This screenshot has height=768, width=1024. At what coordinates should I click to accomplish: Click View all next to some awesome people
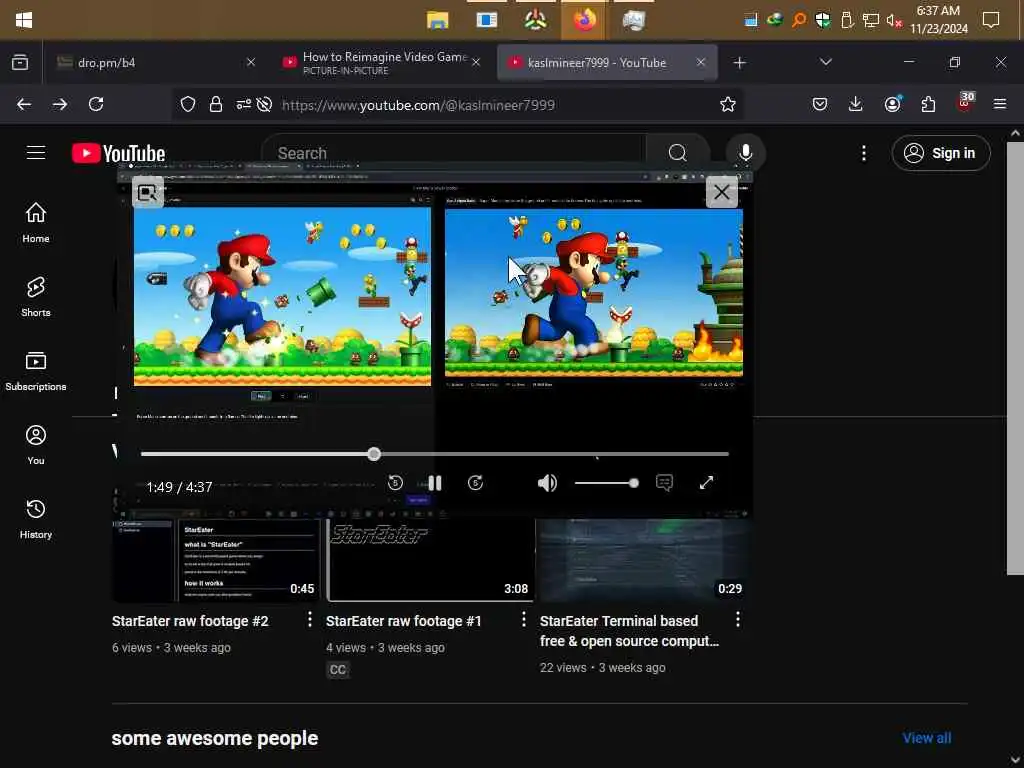927,738
